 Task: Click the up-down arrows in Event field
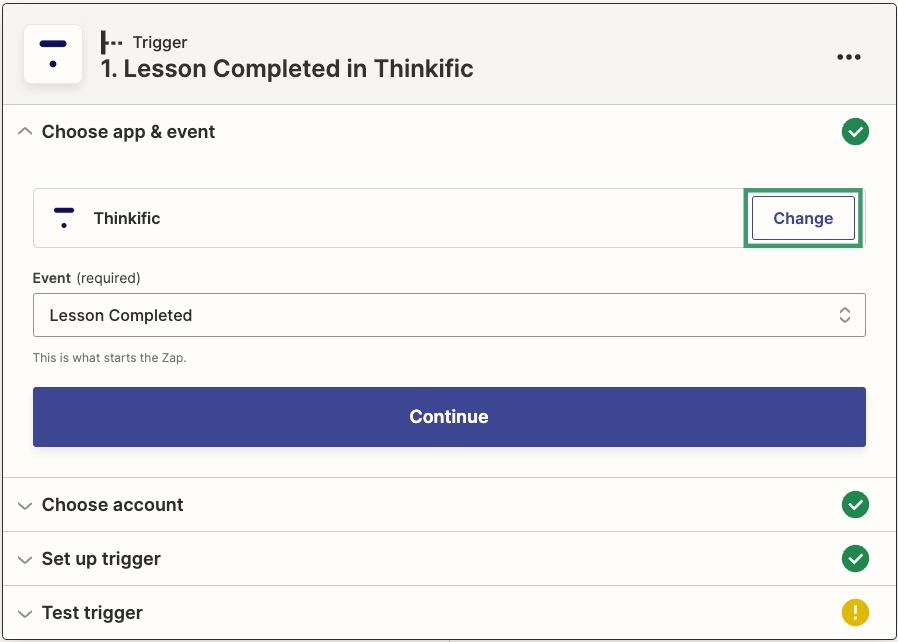point(844,315)
